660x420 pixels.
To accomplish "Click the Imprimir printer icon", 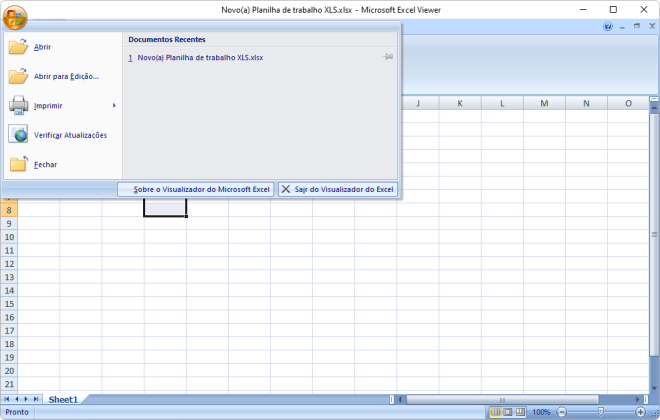I will tap(19, 105).
